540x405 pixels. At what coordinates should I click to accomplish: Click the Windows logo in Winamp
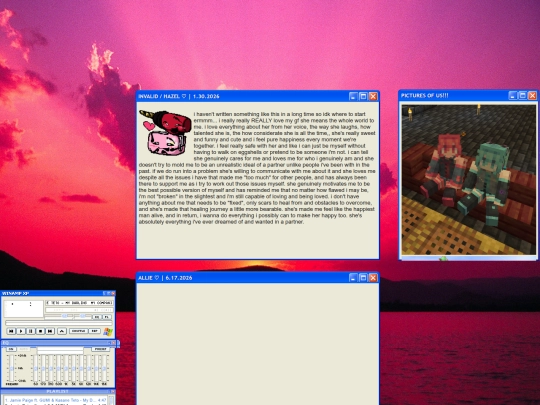[108, 332]
